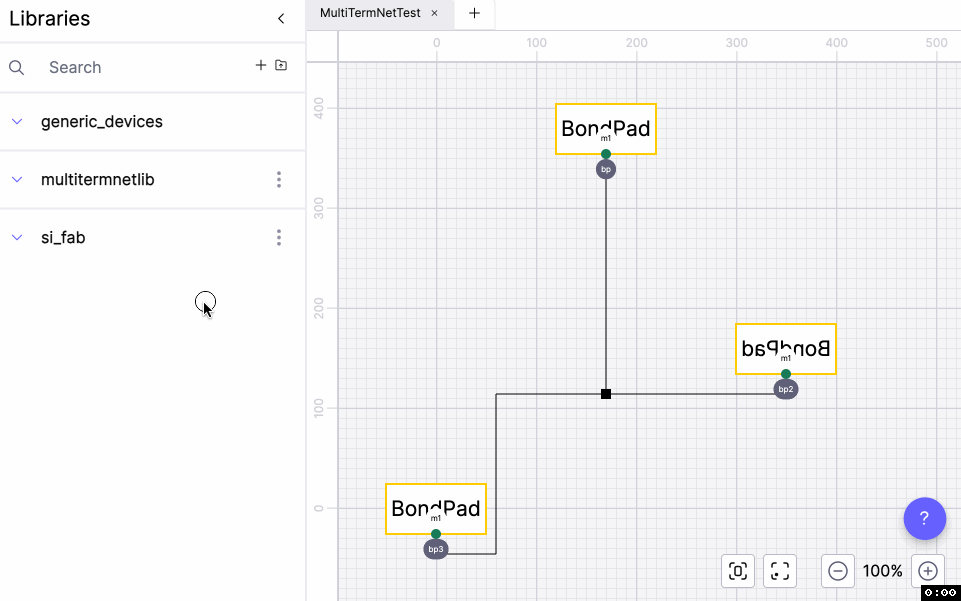Click the zoom out minus button
The width and height of the screenshot is (961, 601).
[x=838, y=571]
